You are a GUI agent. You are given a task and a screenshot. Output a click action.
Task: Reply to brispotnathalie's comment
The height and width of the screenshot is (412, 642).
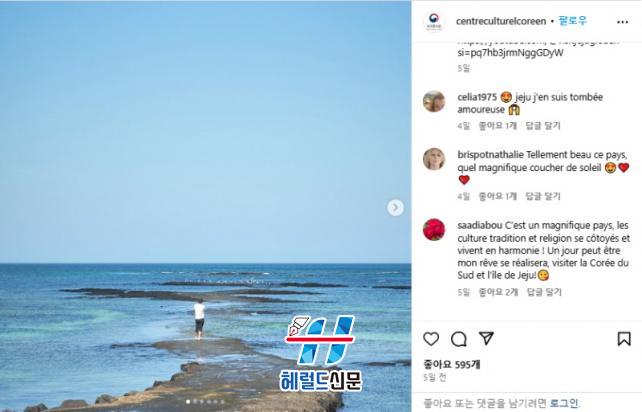[543, 197]
